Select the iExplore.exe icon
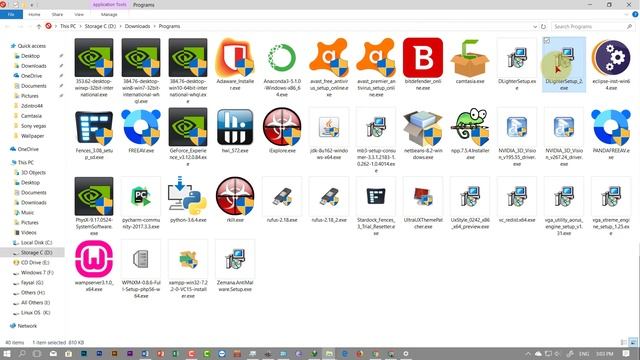This screenshot has width=640, height=360. (x=282, y=127)
